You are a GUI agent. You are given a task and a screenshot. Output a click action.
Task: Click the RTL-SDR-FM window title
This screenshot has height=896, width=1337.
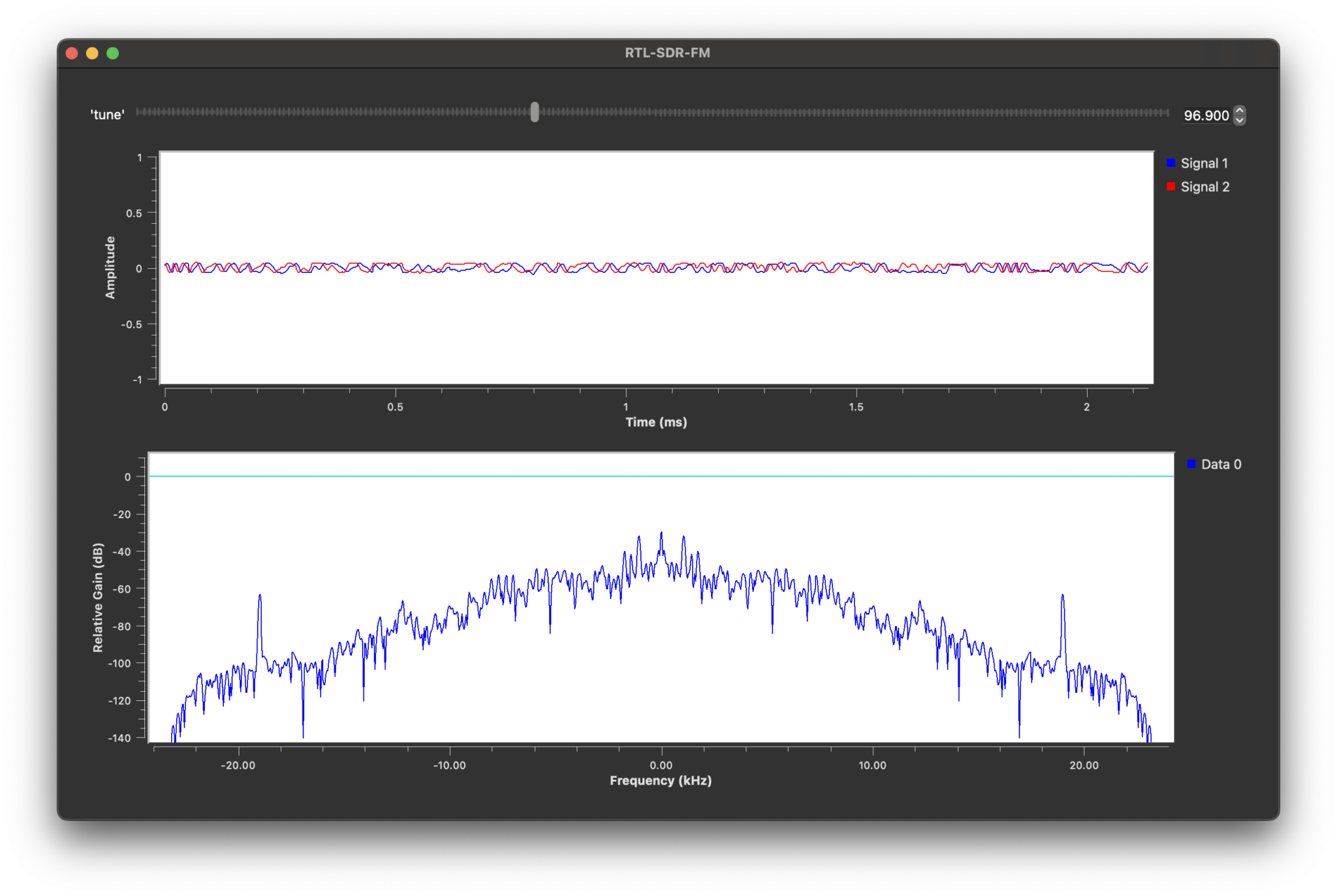point(667,53)
